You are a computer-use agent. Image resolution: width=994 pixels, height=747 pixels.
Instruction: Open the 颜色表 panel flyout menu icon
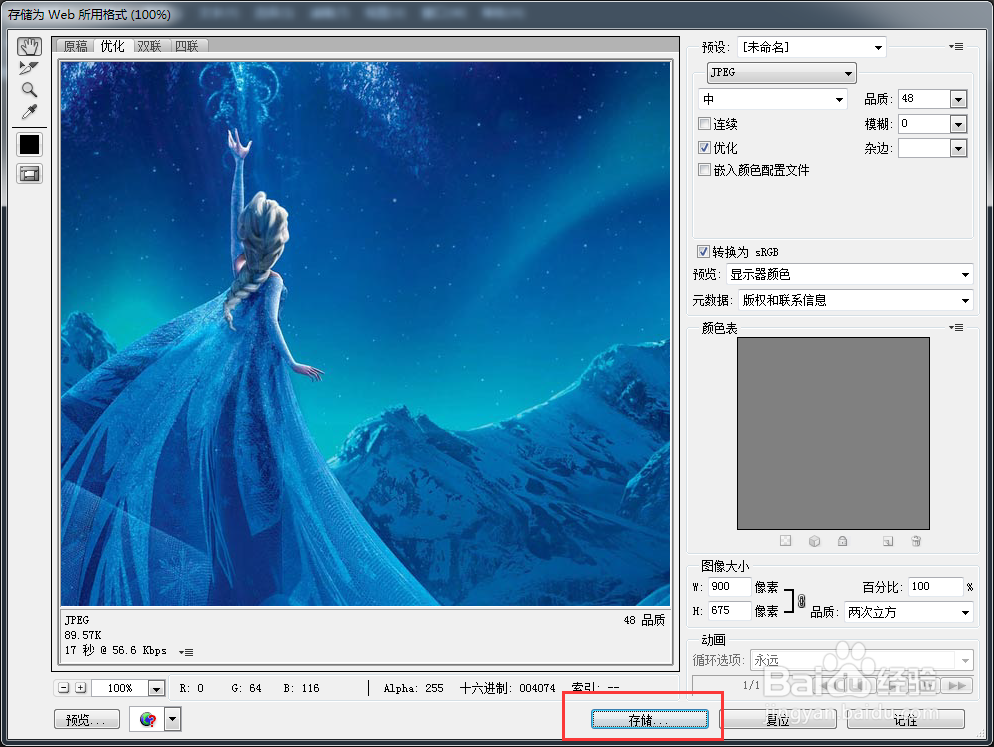[956, 328]
